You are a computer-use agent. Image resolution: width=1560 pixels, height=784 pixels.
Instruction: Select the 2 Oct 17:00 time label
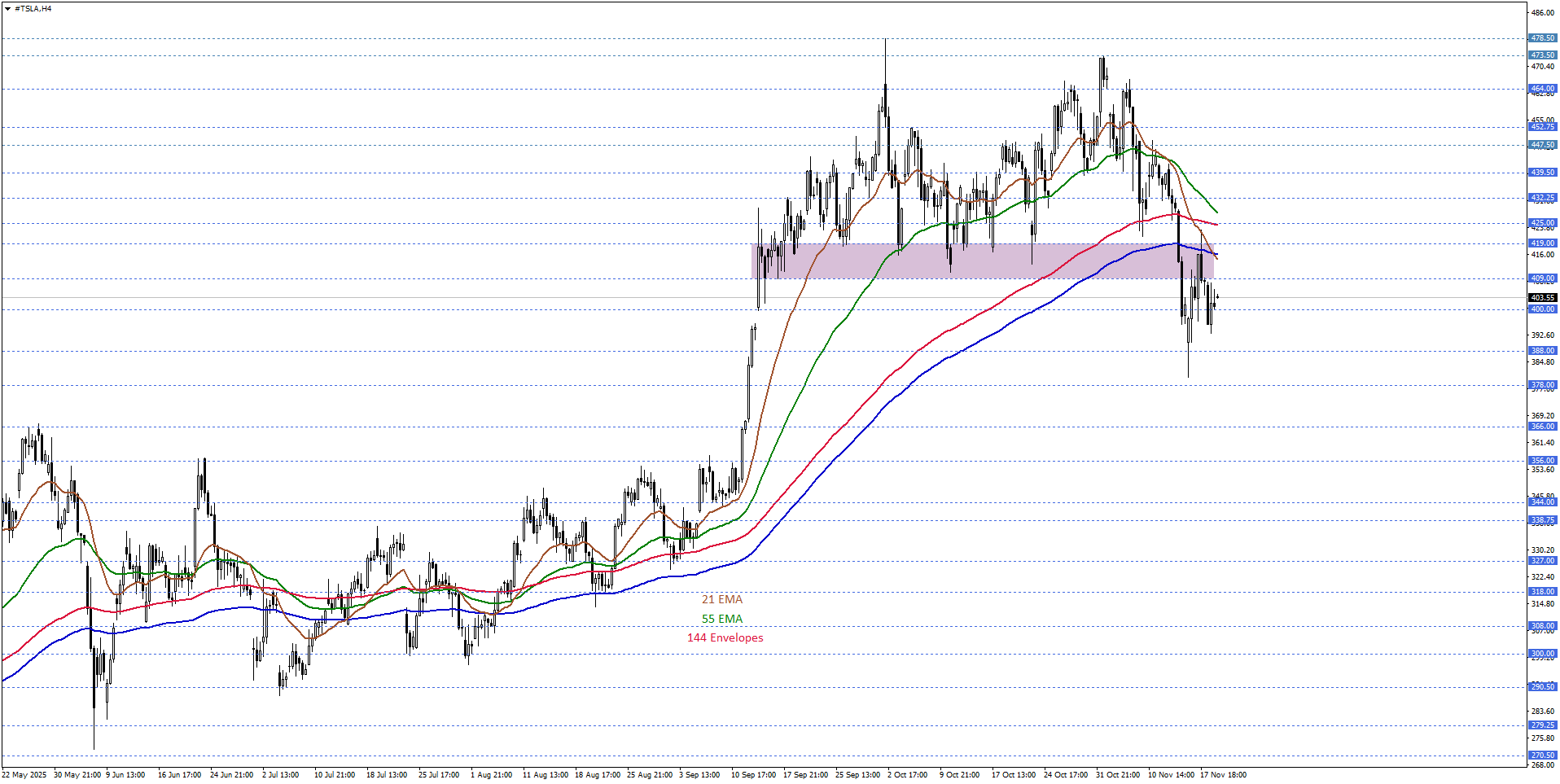[x=907, y=775]
